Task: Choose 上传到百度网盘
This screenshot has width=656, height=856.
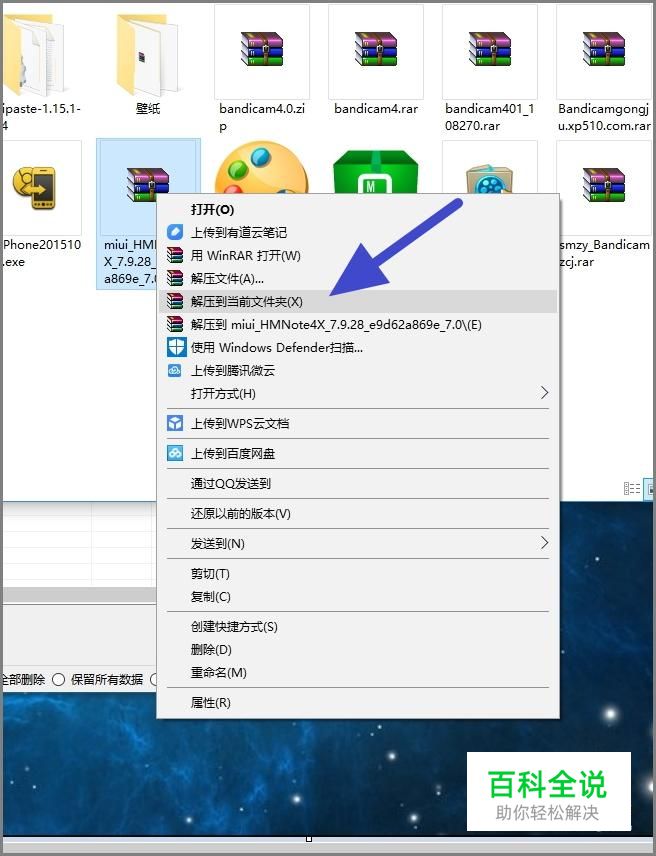Action: pyautogui.click(x=357, y=453)
